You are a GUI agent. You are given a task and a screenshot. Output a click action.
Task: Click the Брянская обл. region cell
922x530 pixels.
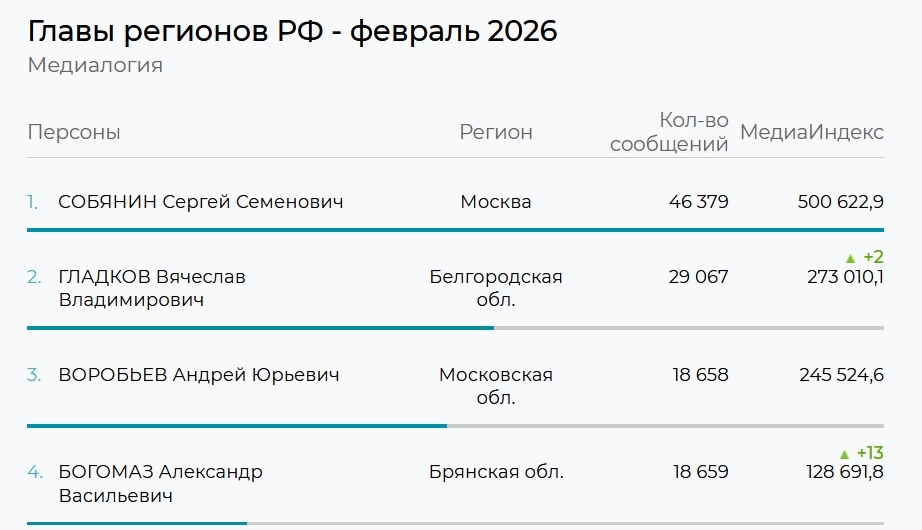(496, 471)
